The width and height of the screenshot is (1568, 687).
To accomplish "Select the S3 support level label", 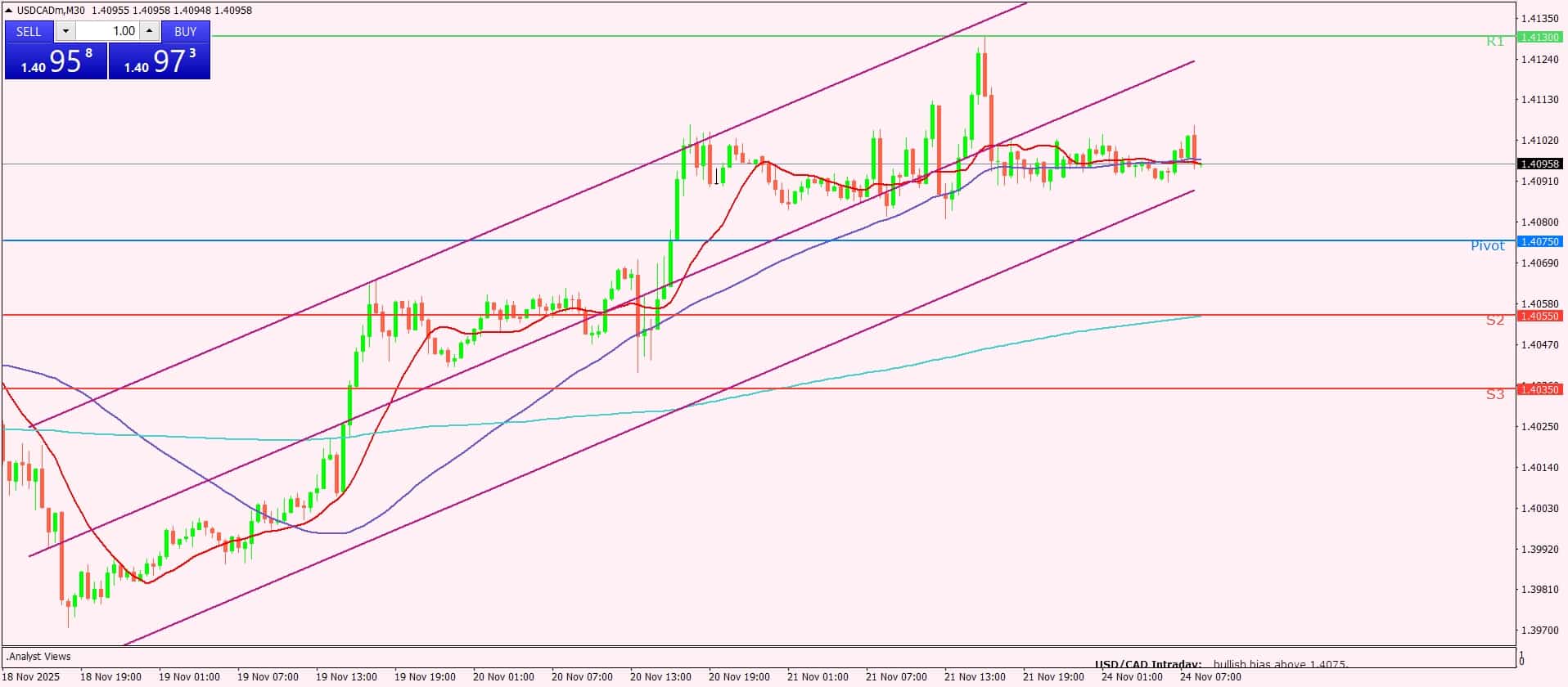I will pos(1494,394).
